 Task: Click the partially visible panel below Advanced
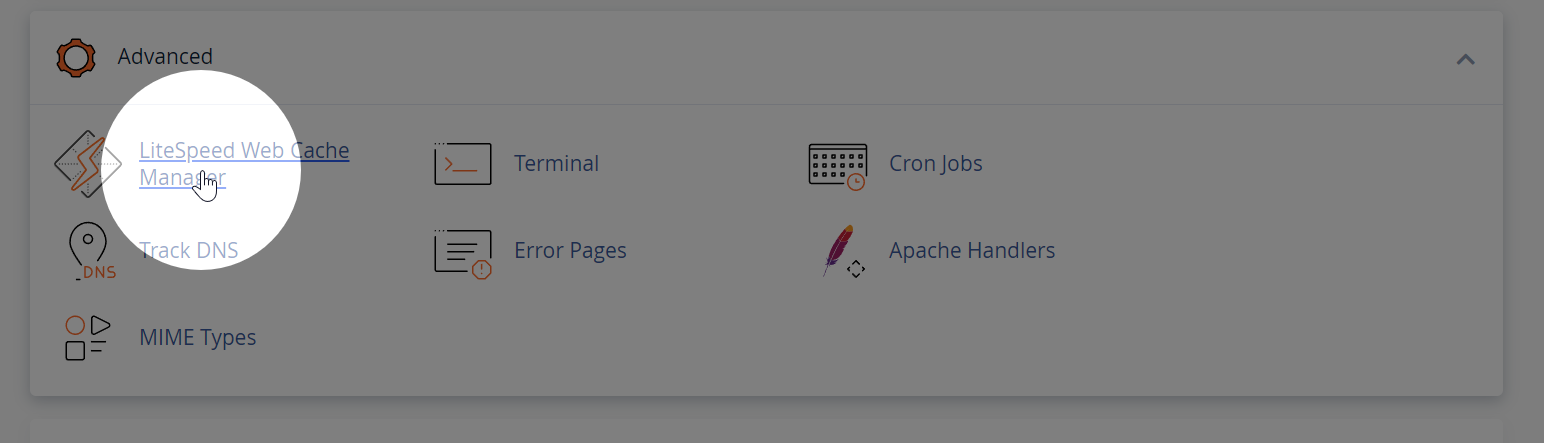[x=766, y=432]
